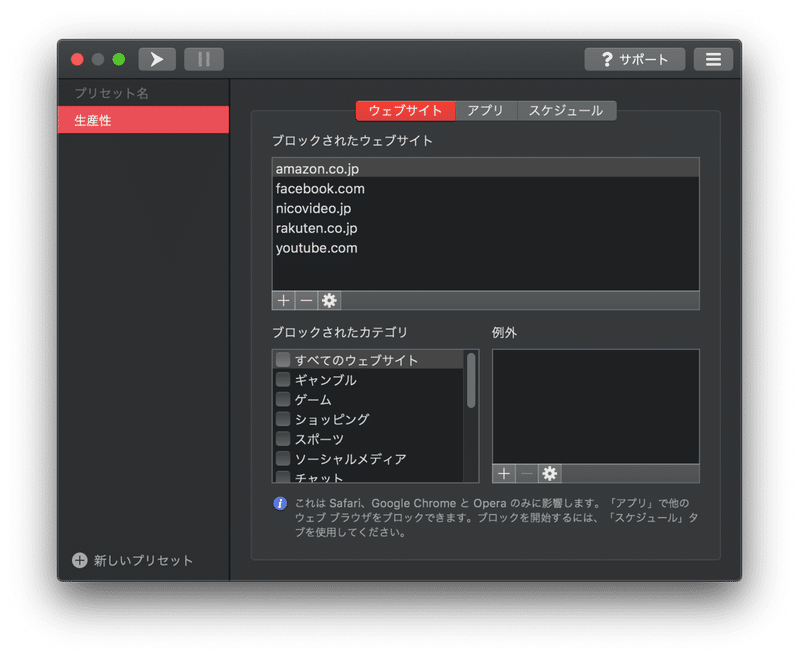Screen dimensions: 800x658
Task: Click the pause button in toolbar
Action: tap(204, 59)
